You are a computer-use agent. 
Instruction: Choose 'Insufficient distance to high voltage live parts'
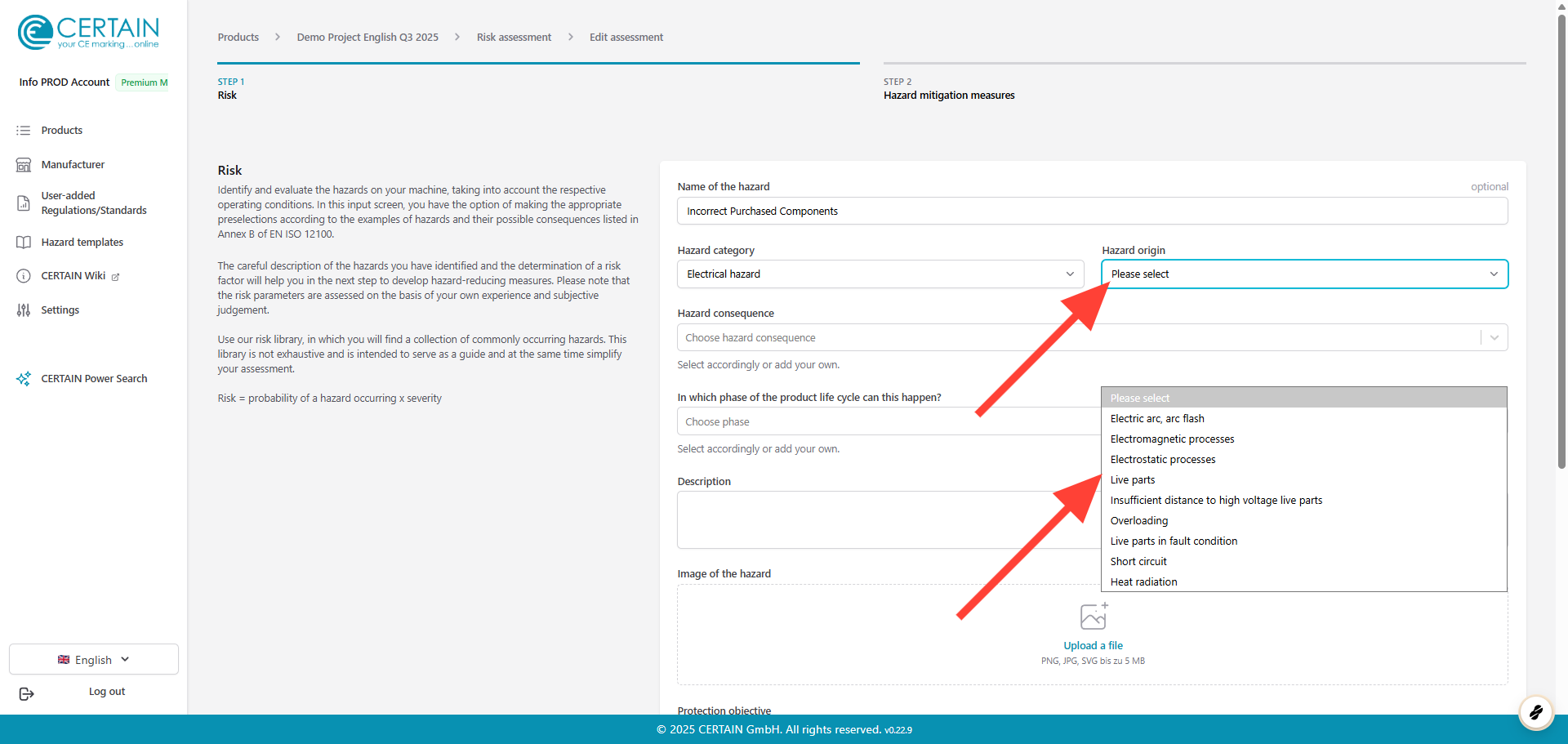1304,501
